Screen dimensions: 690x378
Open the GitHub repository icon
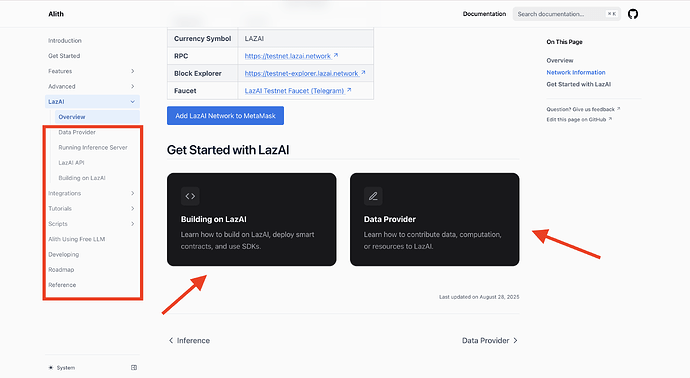(x=633, y=14)
